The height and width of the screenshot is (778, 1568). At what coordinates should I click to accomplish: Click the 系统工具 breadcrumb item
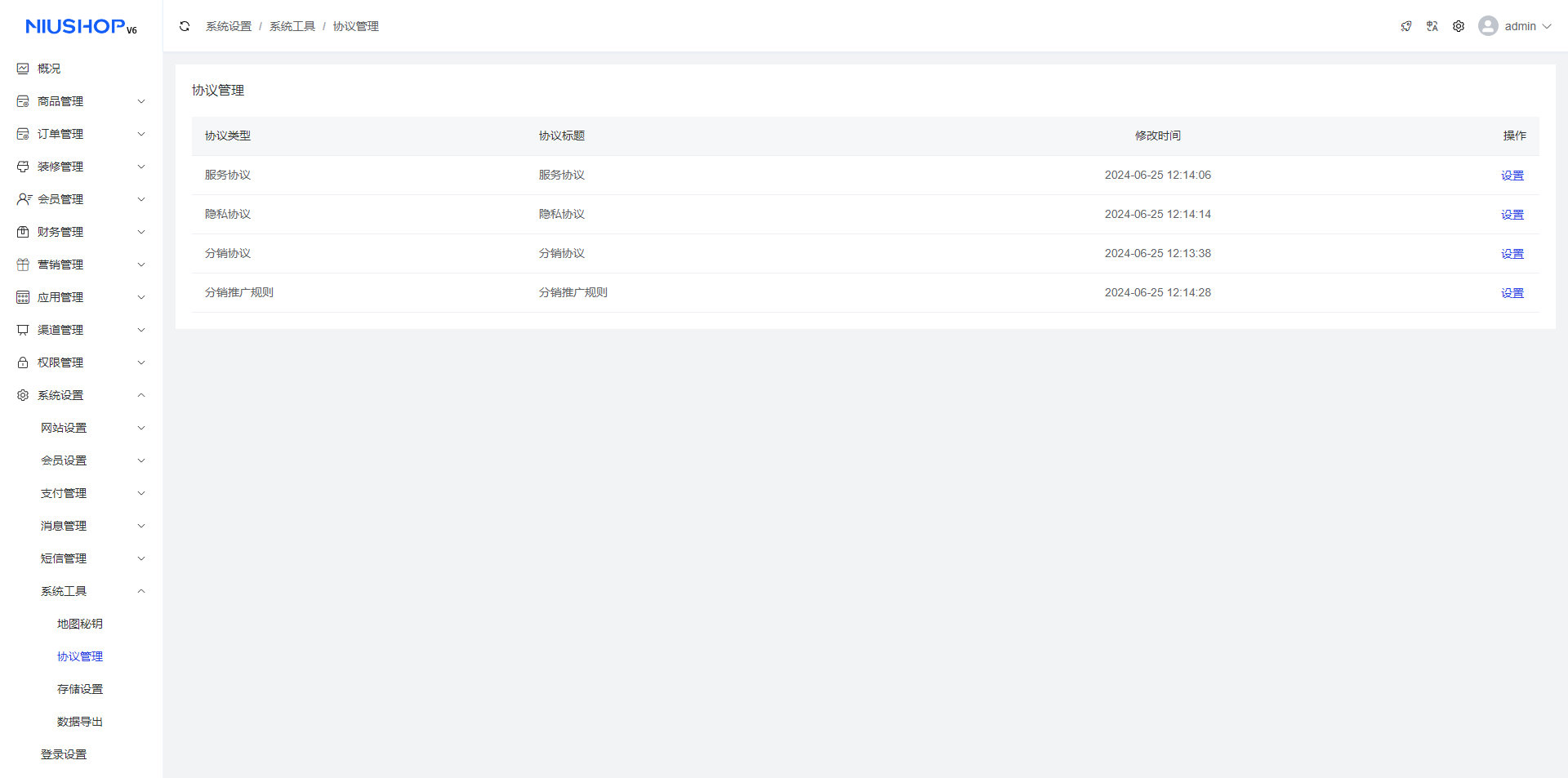click(x=292, y=26)
